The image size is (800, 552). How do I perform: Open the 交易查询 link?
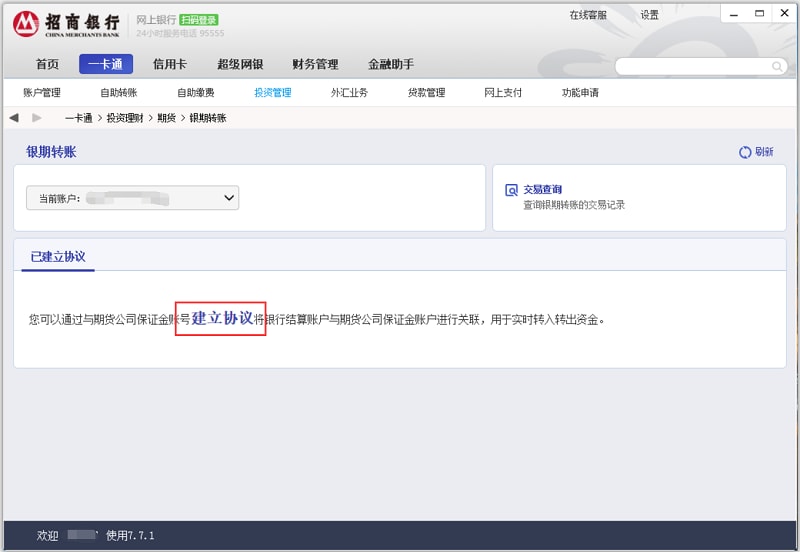pos(542,189)
